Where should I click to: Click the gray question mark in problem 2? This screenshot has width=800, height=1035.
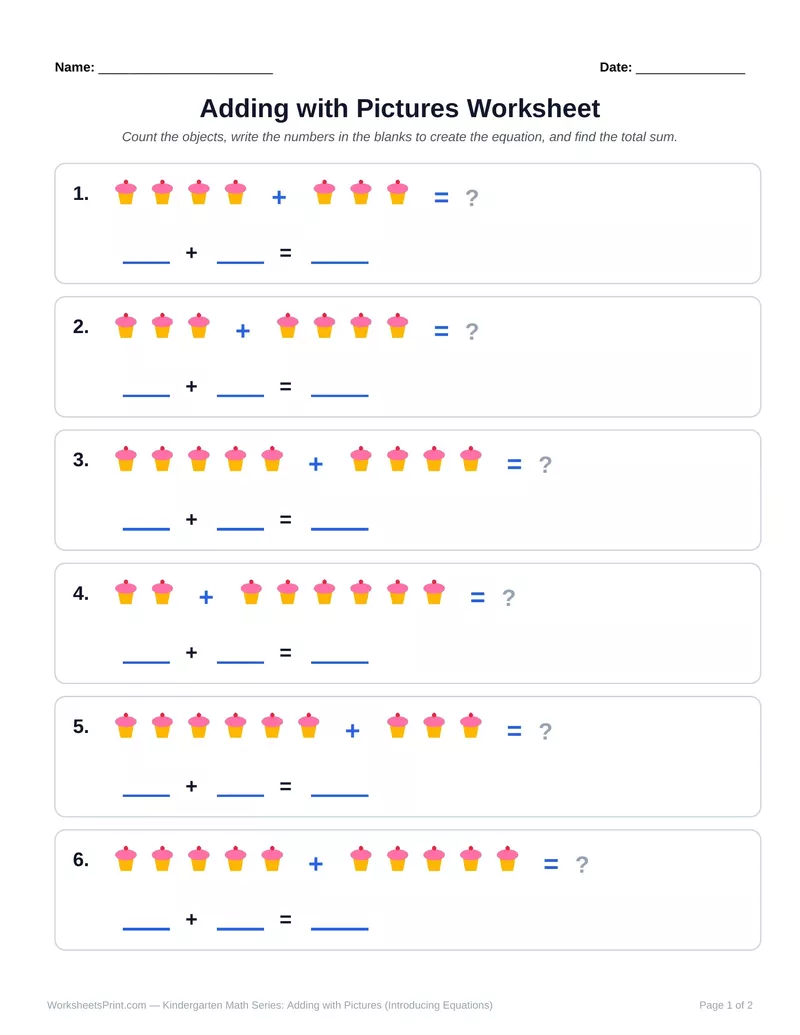[471, 331]
